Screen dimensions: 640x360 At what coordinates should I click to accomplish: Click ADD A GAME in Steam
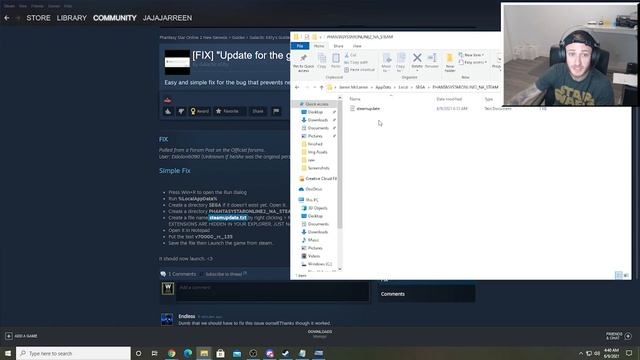[21, 336]
